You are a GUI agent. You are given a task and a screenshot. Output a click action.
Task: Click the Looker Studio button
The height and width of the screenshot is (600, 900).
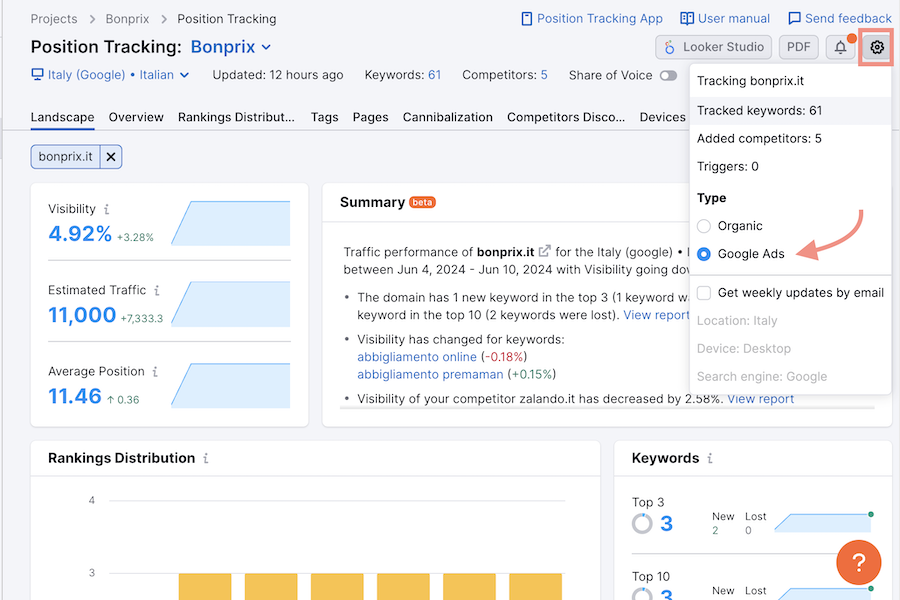[x=714, y=47]
